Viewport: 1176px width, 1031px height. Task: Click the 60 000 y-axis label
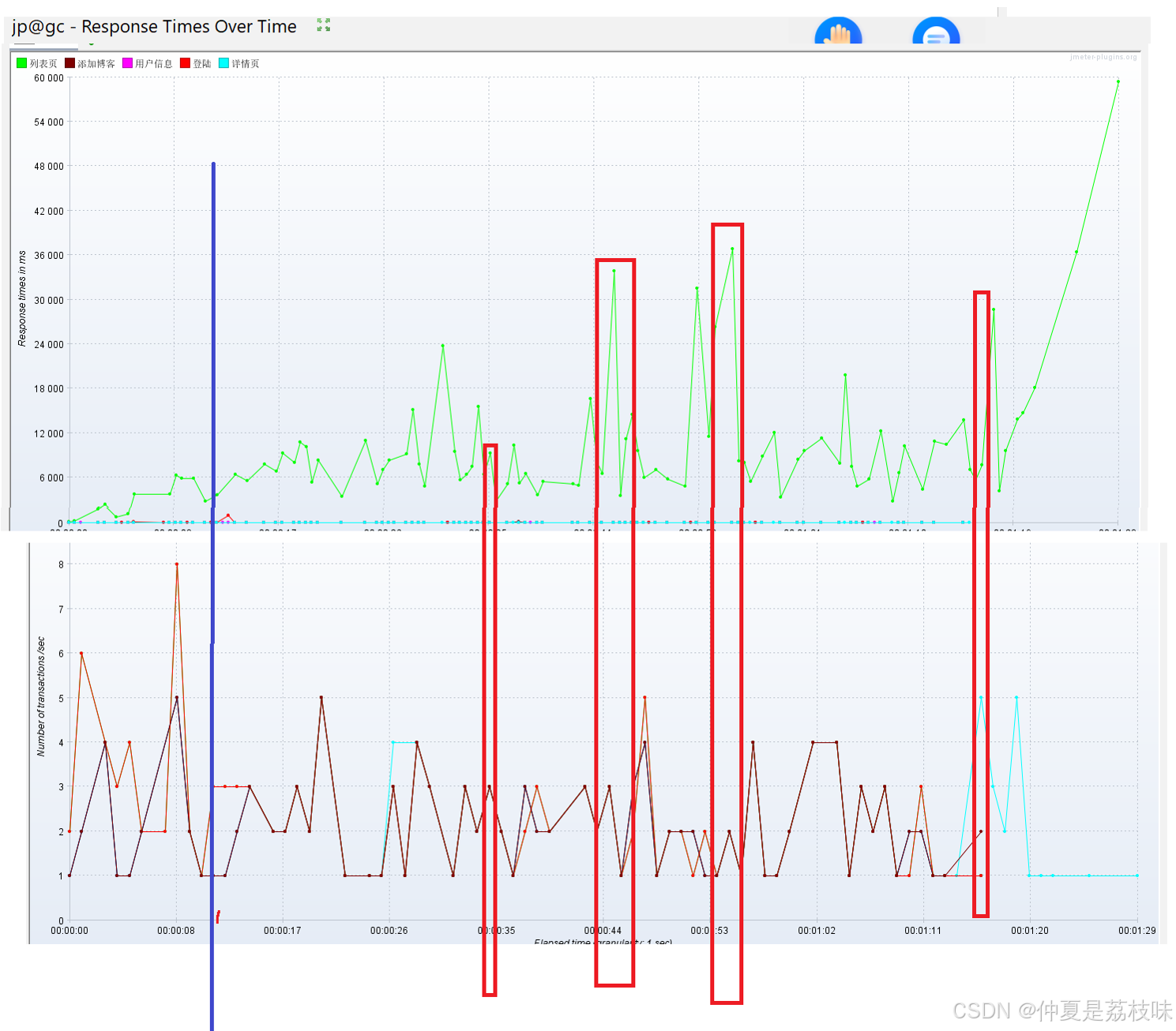coord(49,78)
